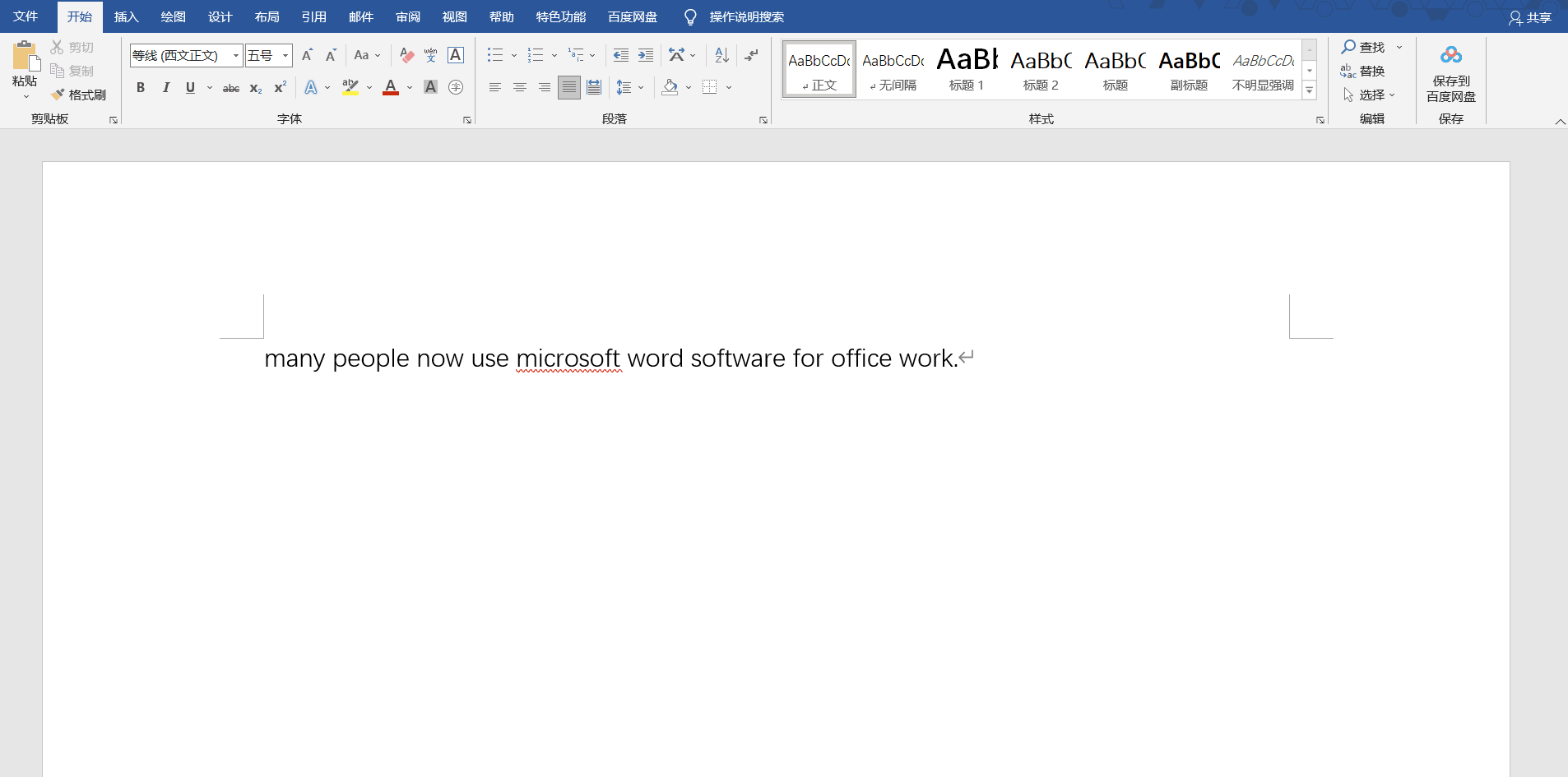Toggle subscript formatting
Viewport: 1568px width, 777px height.
point(256,87)
